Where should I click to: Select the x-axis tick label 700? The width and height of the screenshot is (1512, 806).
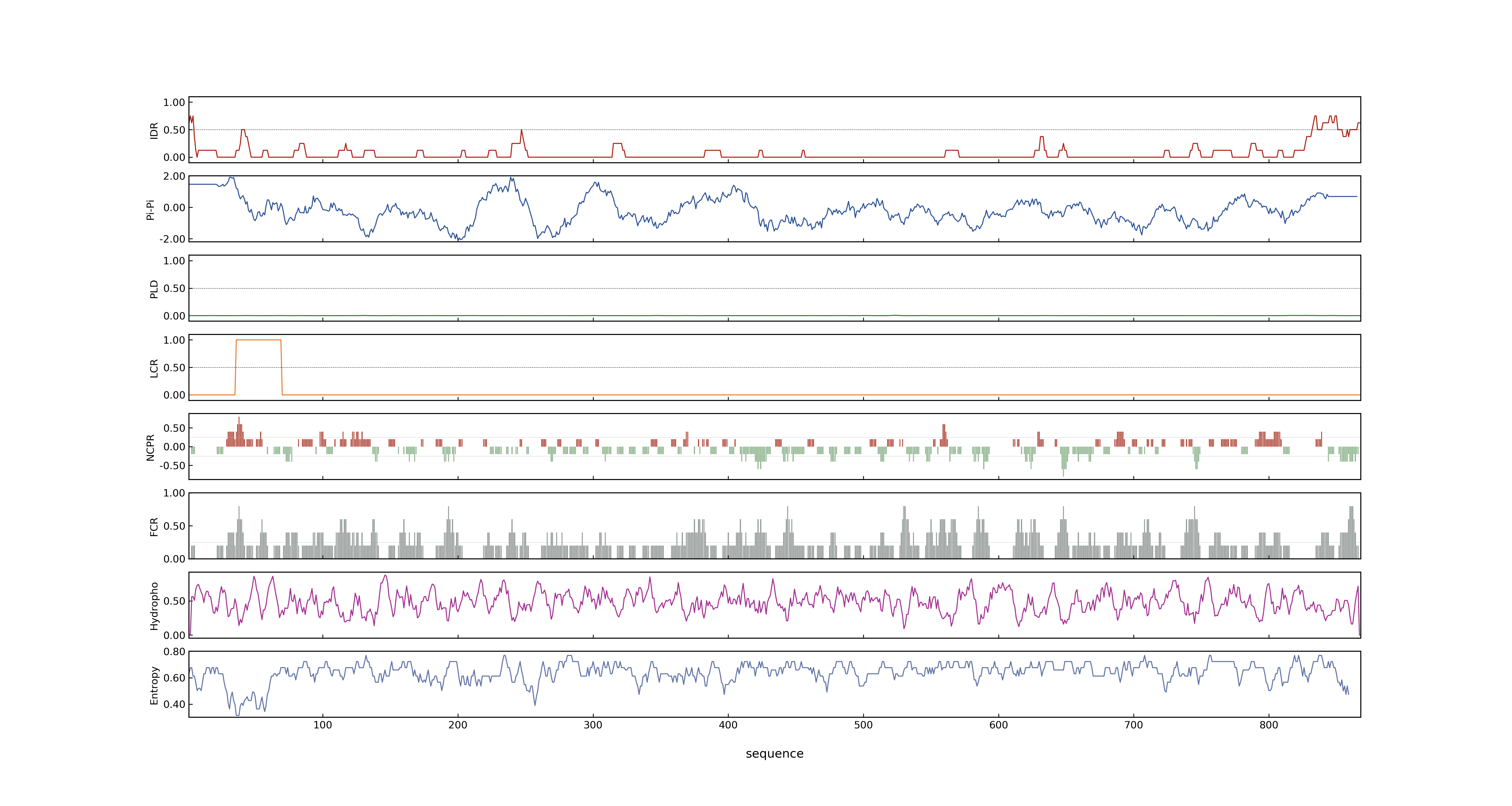point(1133,725)
